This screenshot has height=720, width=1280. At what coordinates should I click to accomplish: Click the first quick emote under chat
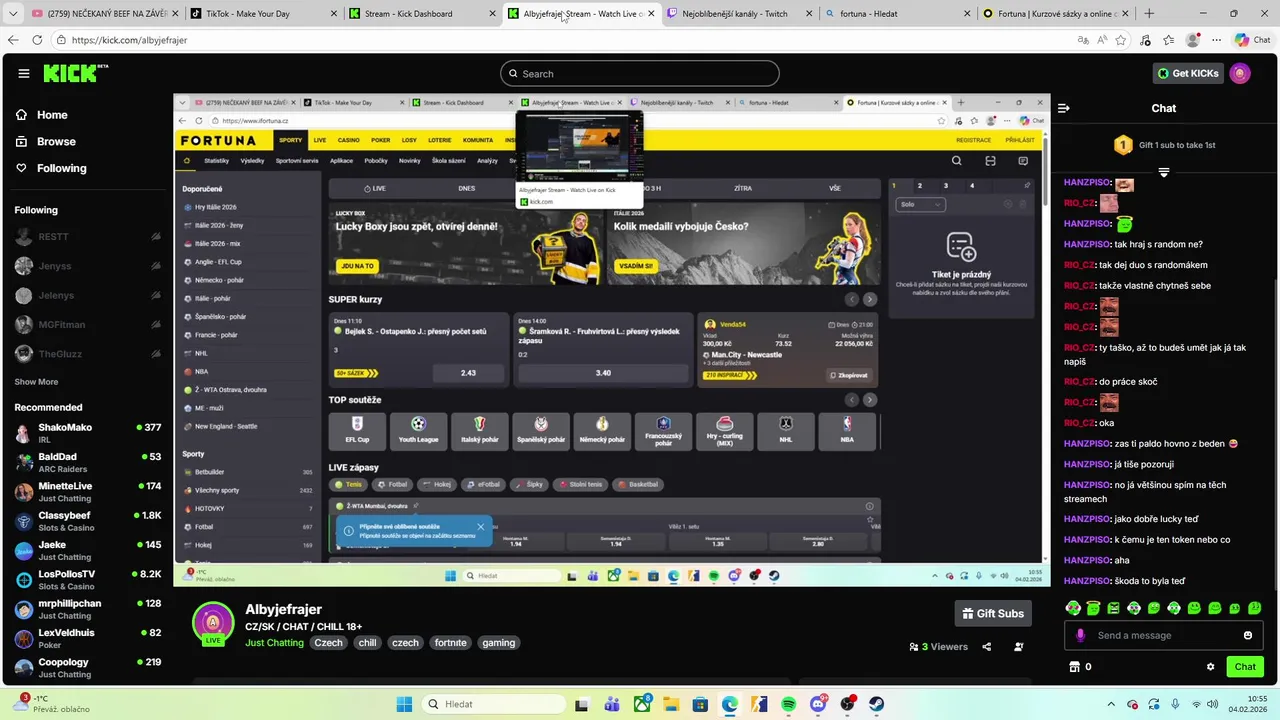[x=1073, y=608]
